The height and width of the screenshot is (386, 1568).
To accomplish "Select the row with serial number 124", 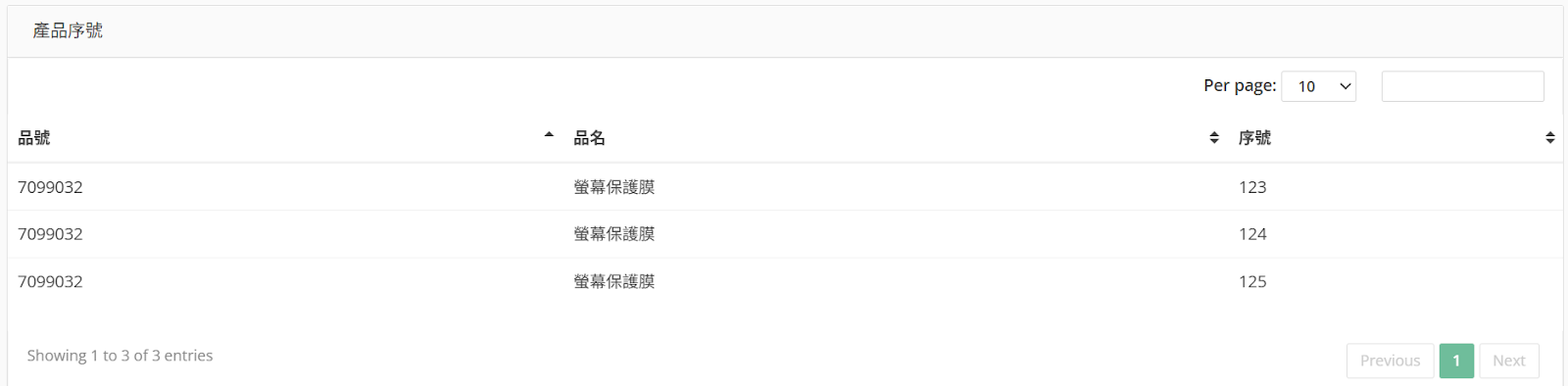I will [x=785, y=234].
